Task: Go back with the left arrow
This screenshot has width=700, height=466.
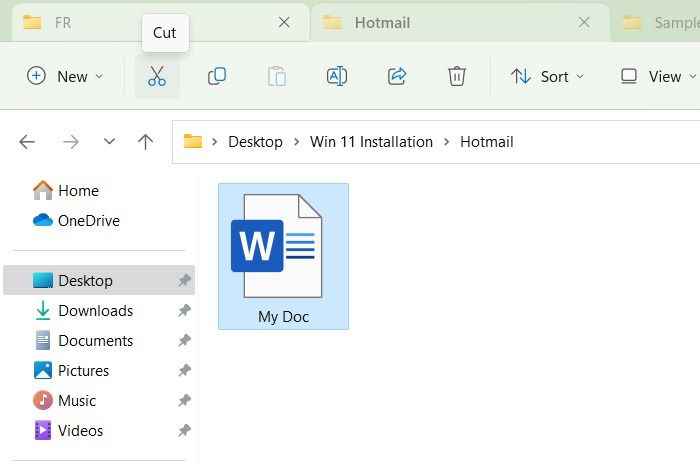Action: (x=27, y=142)
